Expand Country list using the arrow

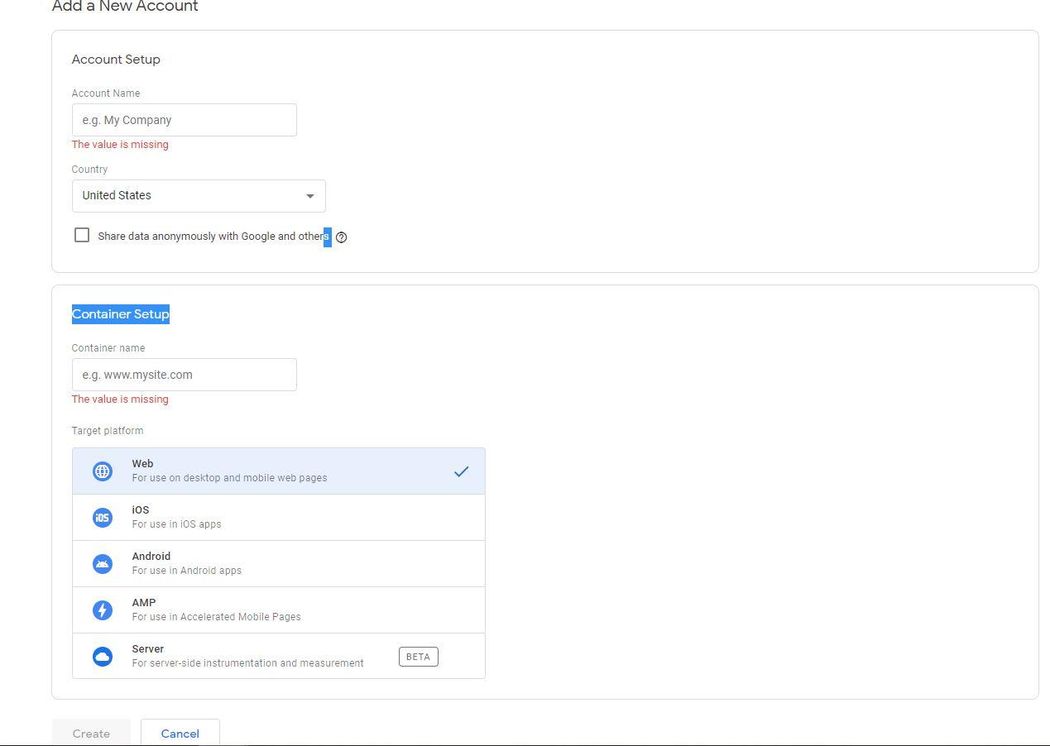(310, 196)
